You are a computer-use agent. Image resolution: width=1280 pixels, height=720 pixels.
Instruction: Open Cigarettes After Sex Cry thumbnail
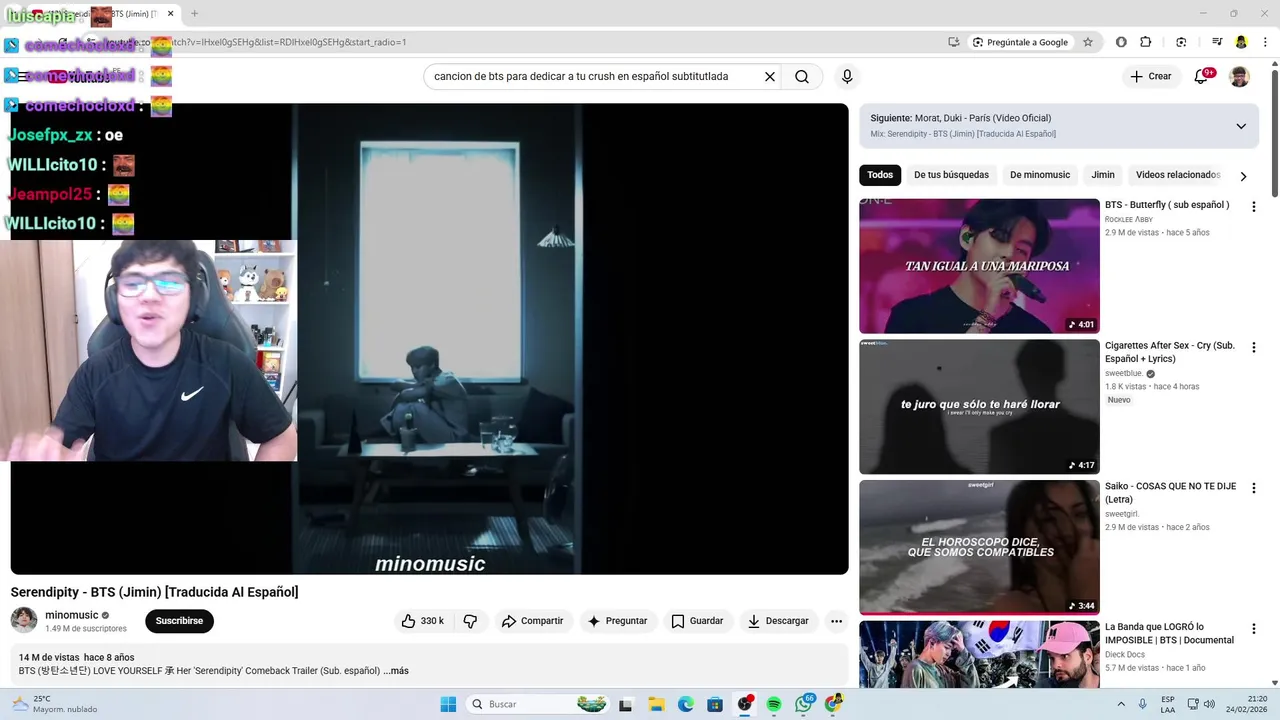[979, 407]
